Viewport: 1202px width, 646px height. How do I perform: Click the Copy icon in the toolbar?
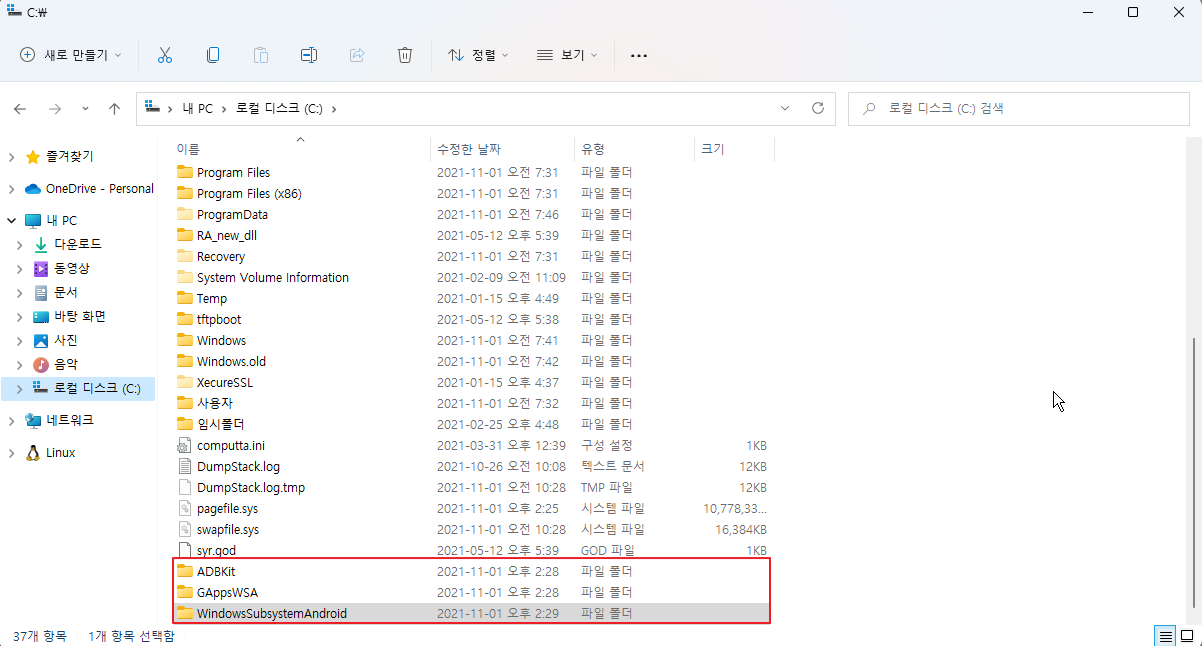click(x=212, y=55)
